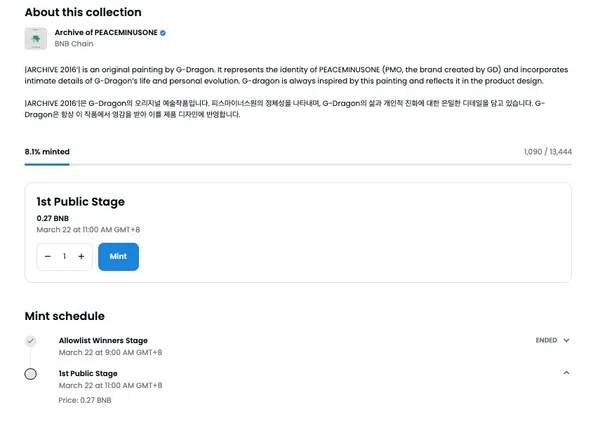The image size is (600, 433).
Task: Click the 8.1% minted label
Action: click(47, 152)
